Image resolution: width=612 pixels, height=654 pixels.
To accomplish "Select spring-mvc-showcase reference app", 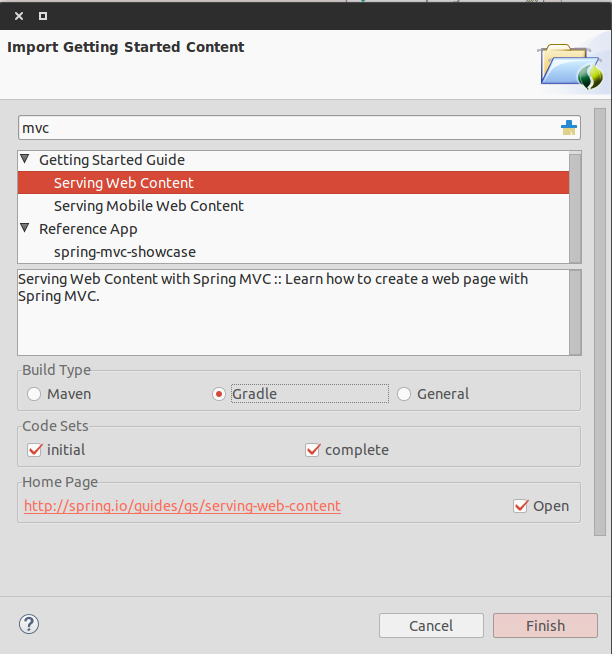I will pos(293,252).
